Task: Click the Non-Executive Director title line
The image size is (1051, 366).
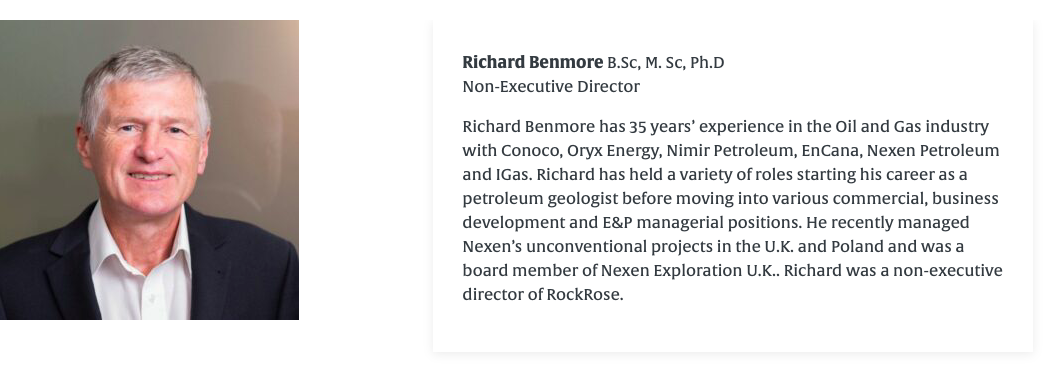Action: point(551,86)
